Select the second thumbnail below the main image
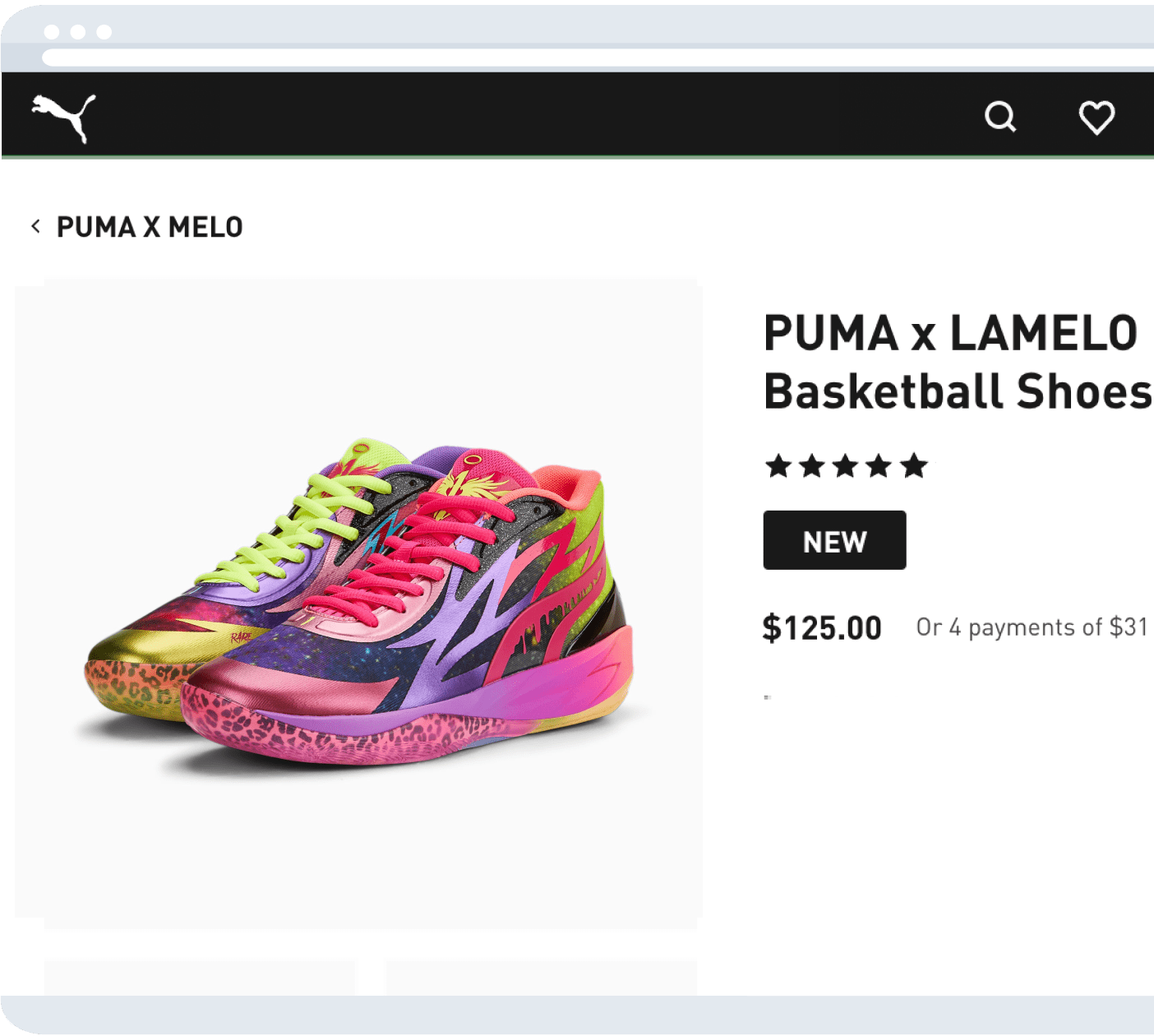The image size is (1154, 1036). pyautogui.click(x=540, y=977)
